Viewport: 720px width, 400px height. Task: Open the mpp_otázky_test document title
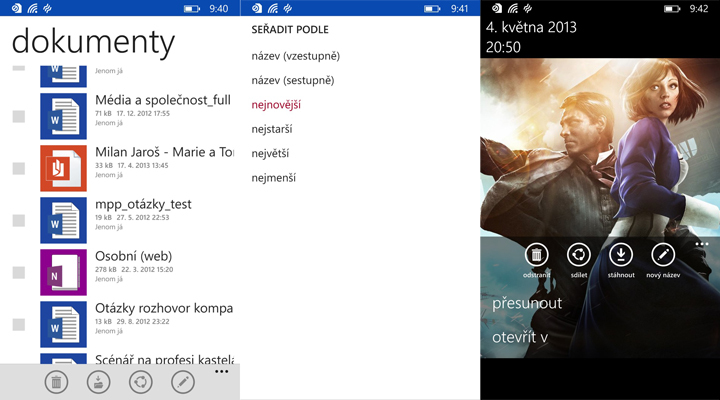click(x=143, y=204)
